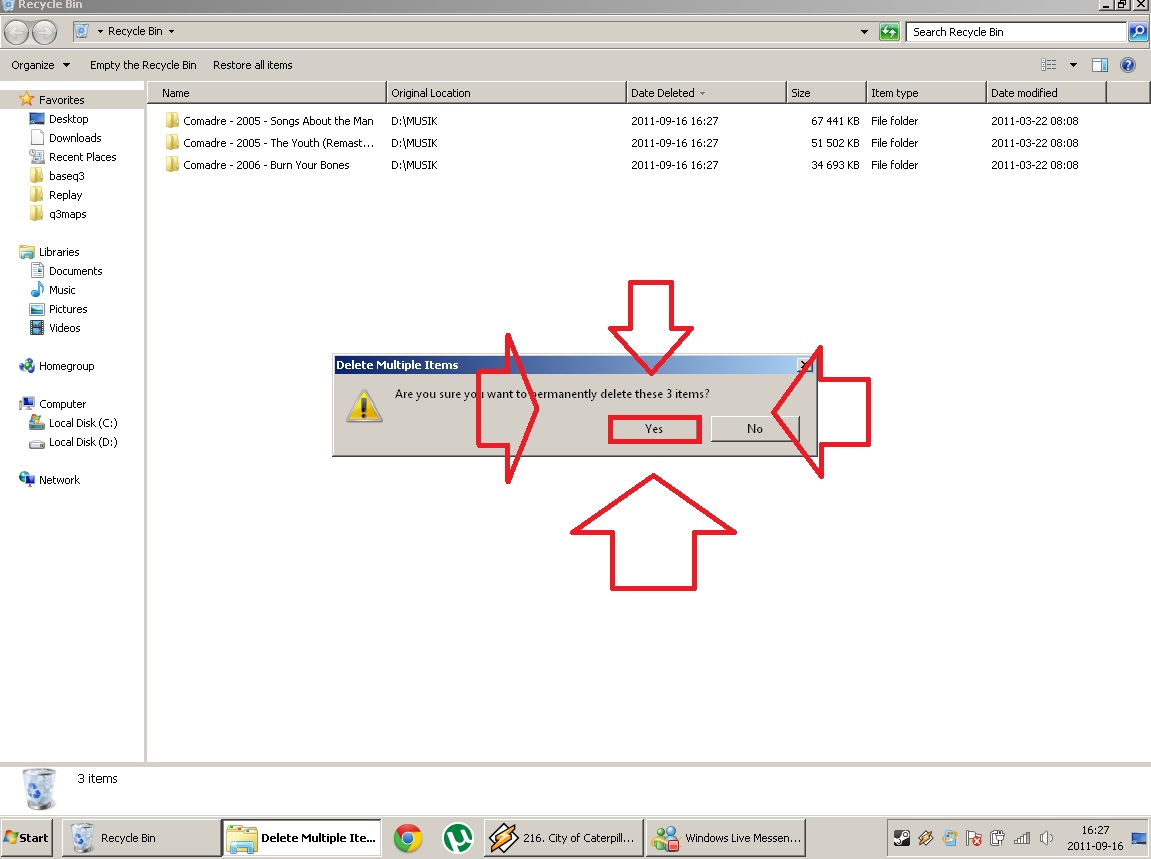Image resolution: width=1151 pixels, height=859 pixels.
Task: Click the volume speaker tray icon
Action: pyautogui.click(x=1046, y=838)
